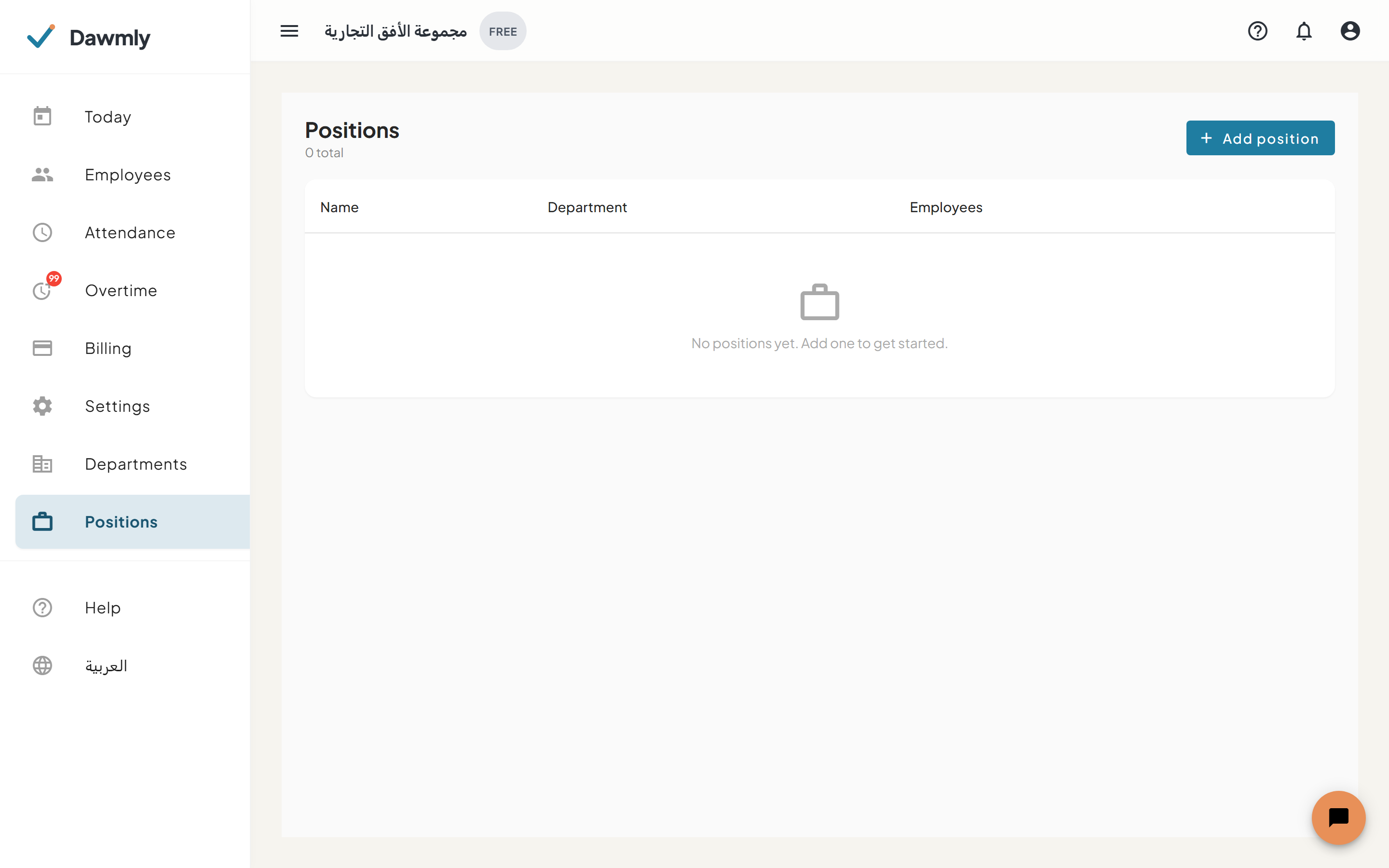This screenshot has height=868, width=1389.
Task: Click the Departments building icon
Action: tap(42, 464)
